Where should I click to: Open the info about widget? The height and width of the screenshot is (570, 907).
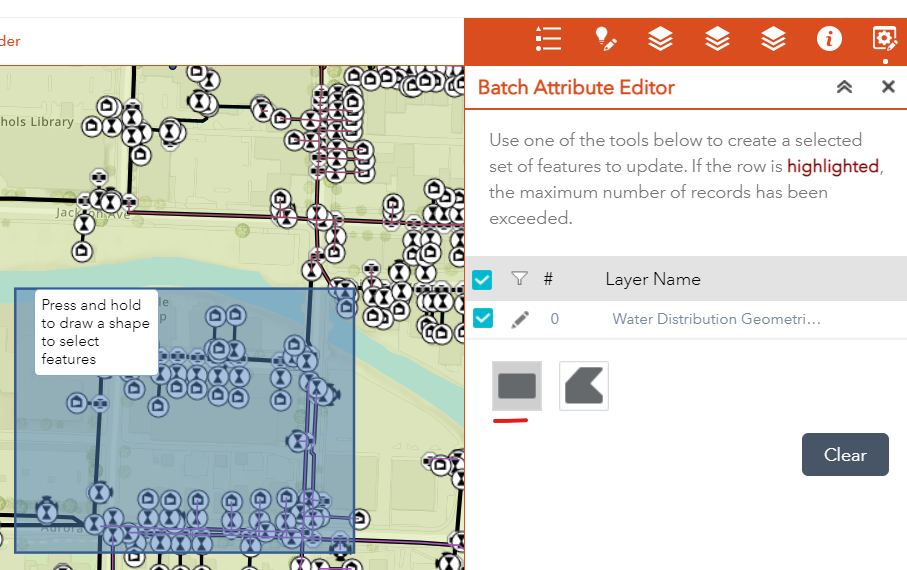pyautogui.click(x=829, y=39)
